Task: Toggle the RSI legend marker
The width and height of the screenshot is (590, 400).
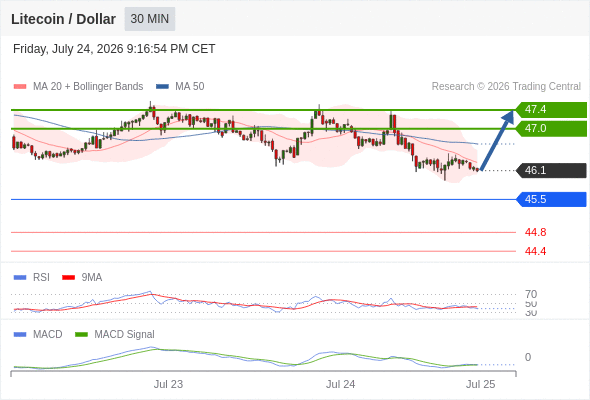Action: 20,278
